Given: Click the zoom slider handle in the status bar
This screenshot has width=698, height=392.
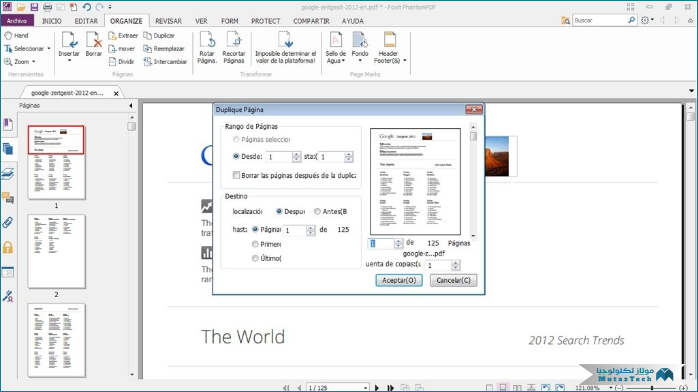Looking at the screenshot, I should pos(651,388).
